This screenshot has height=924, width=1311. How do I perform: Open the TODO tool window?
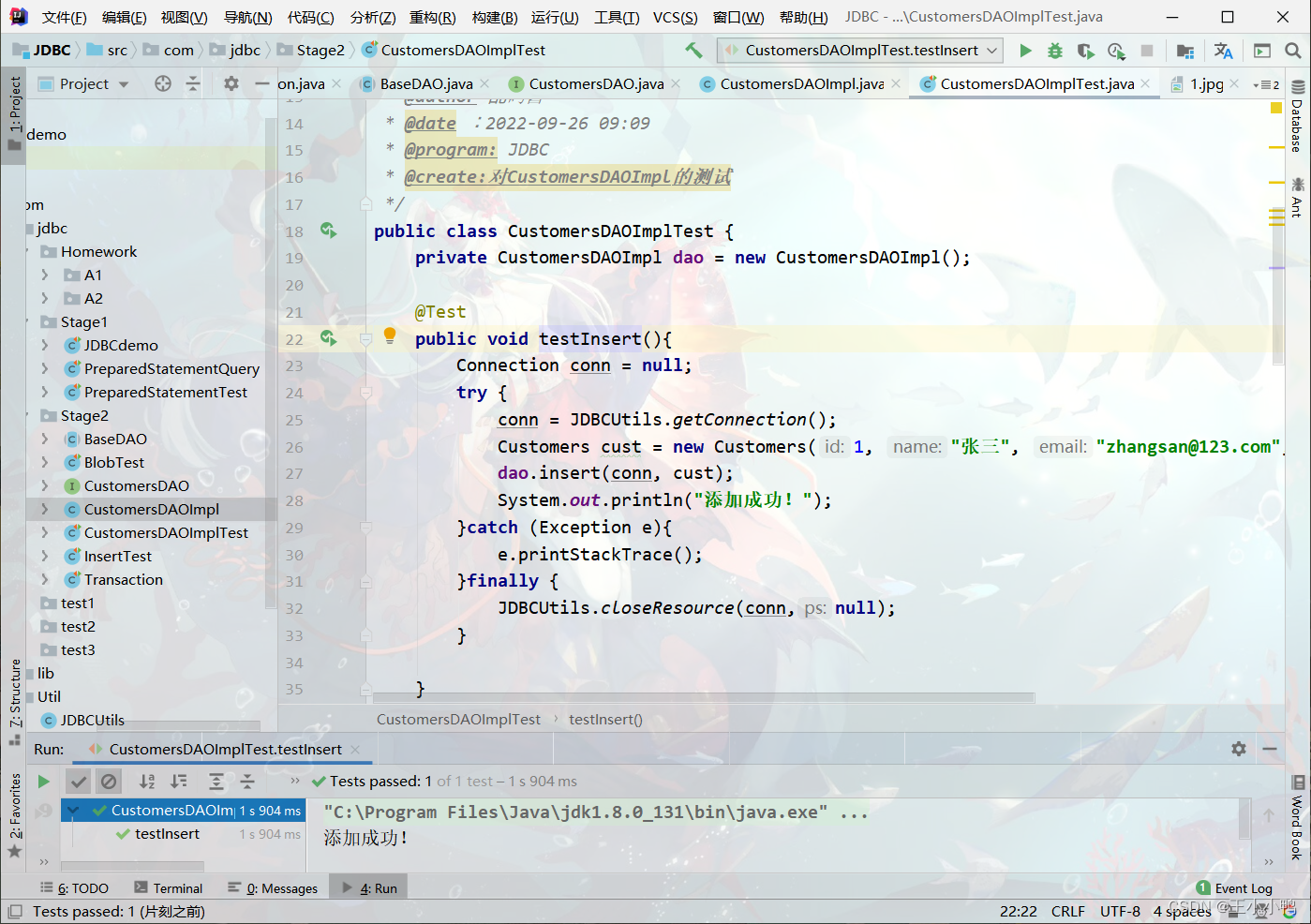point(74,888)
